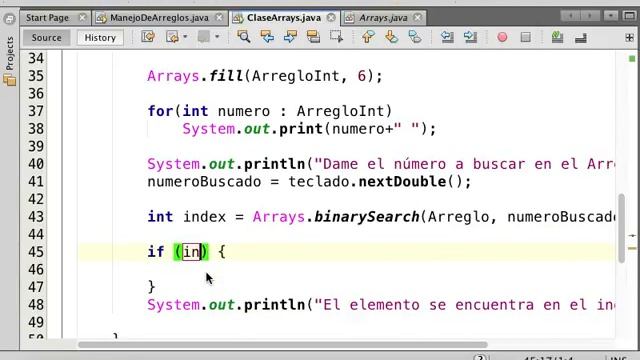Close the ClaseArrays.java tab
640x360 pixels.
click(x=331, y=18)
